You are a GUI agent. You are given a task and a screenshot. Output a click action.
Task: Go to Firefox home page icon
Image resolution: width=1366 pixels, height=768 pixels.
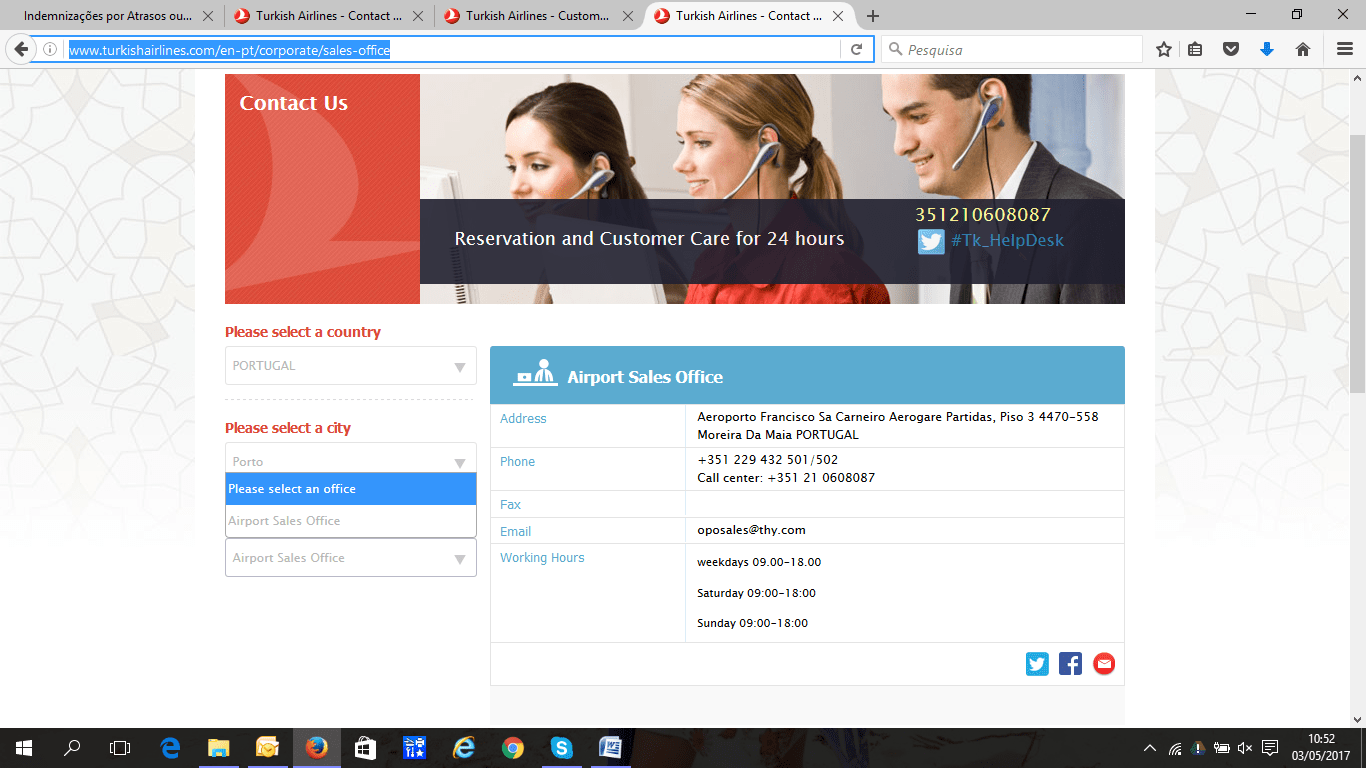1303,49
